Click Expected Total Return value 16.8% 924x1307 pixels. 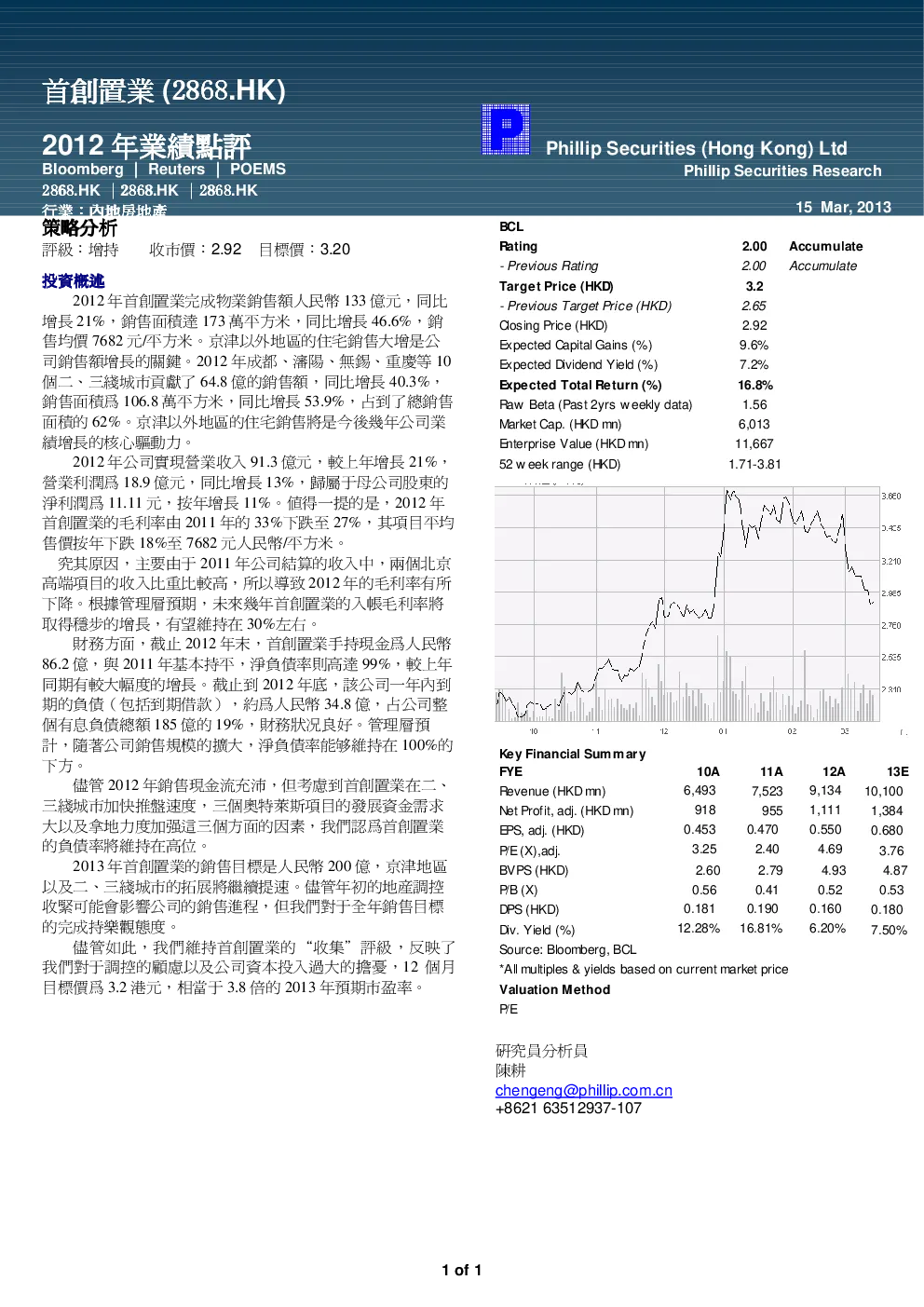[x=755, y=386]
